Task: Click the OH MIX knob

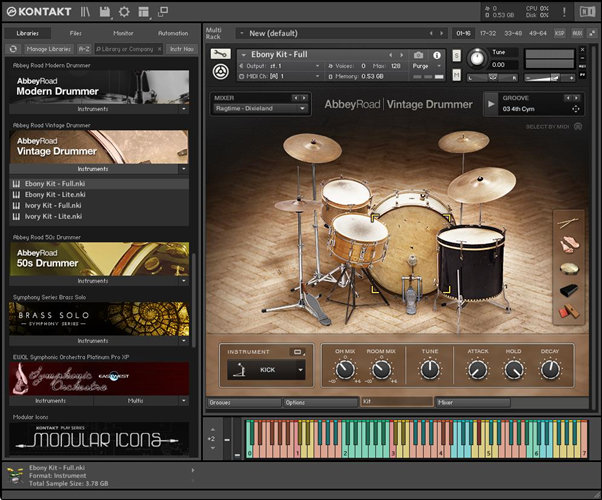Action: pos(345,370)
